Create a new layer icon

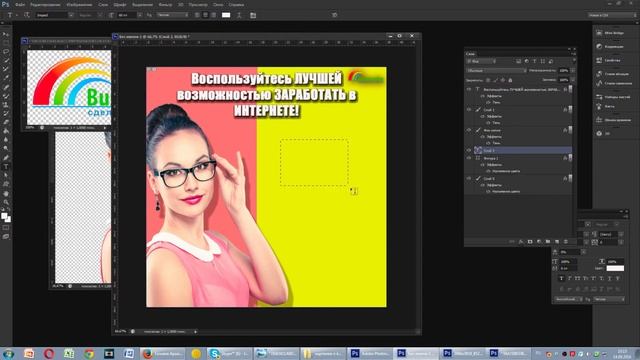click(557, 242)
